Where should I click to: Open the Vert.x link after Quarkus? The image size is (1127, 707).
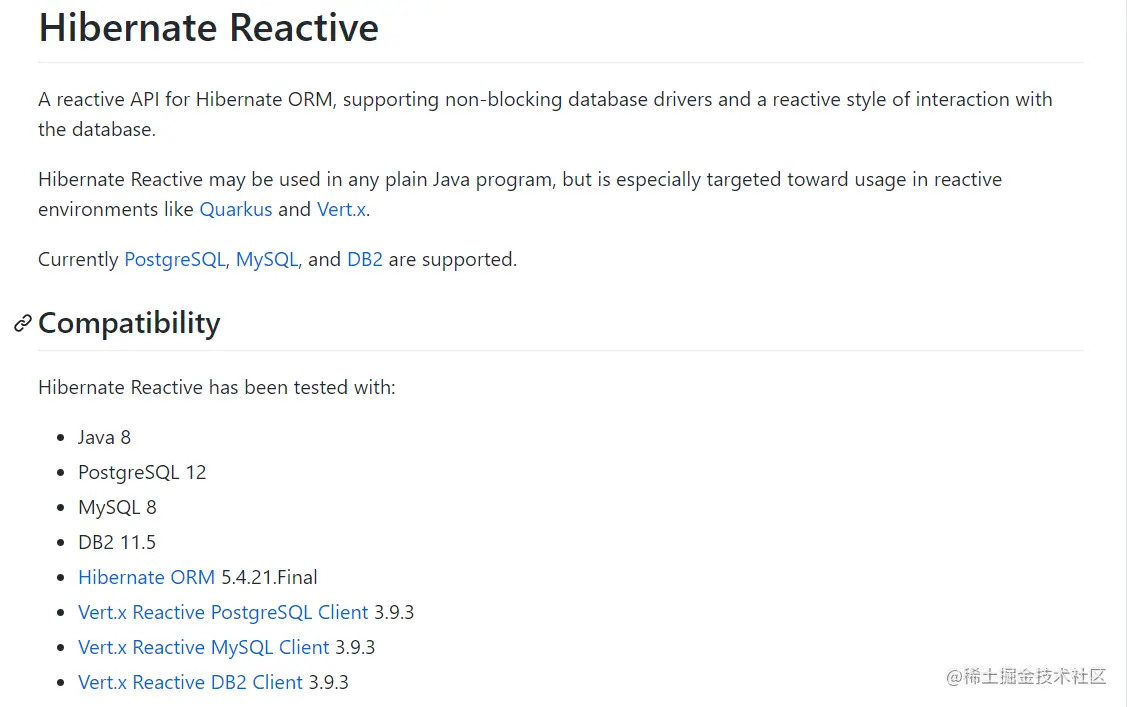tap(341, 209)
